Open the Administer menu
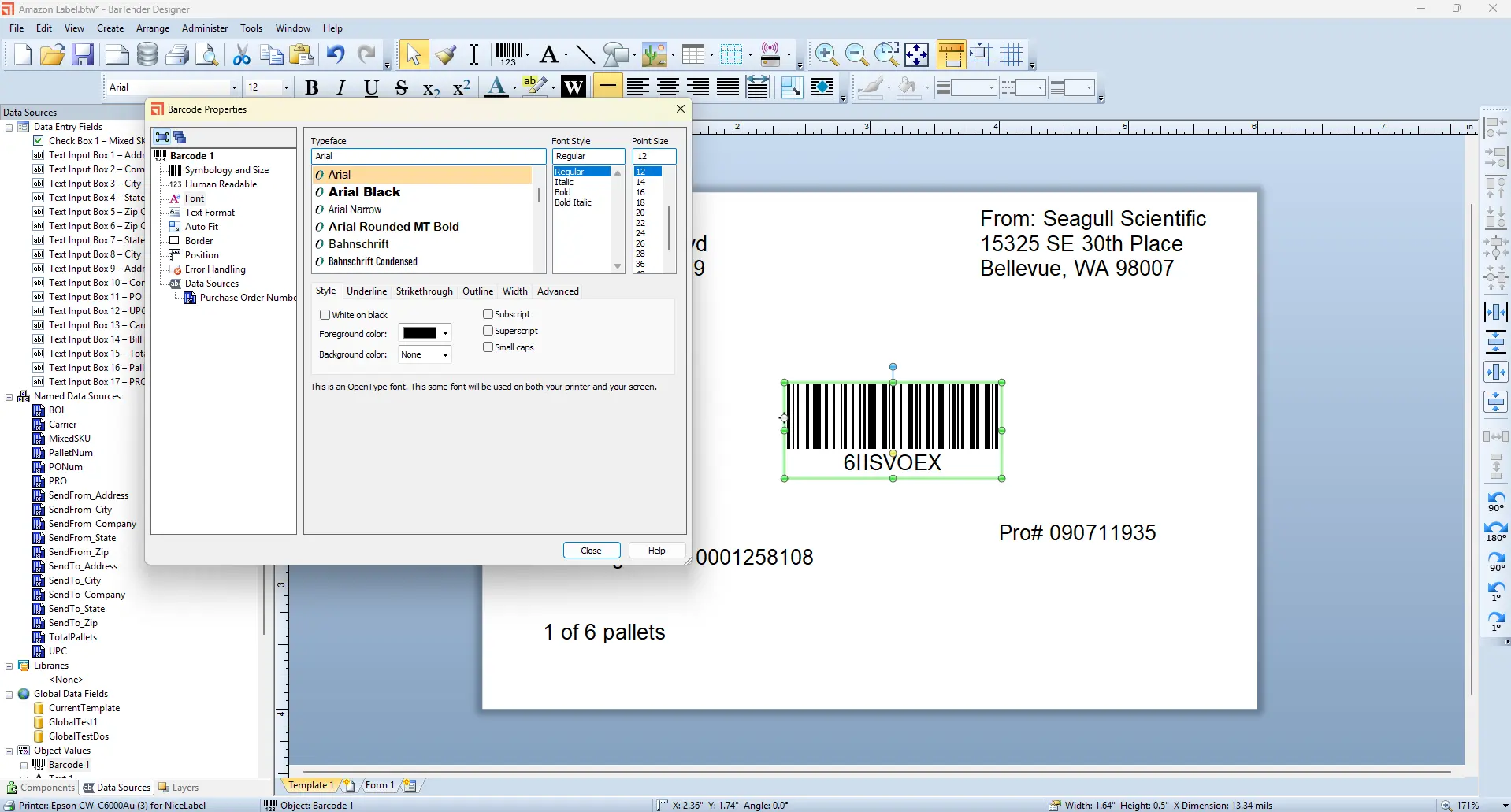The width and height of the screenshot is (1511, 812). pyautogui.click(x=205, y=28)
